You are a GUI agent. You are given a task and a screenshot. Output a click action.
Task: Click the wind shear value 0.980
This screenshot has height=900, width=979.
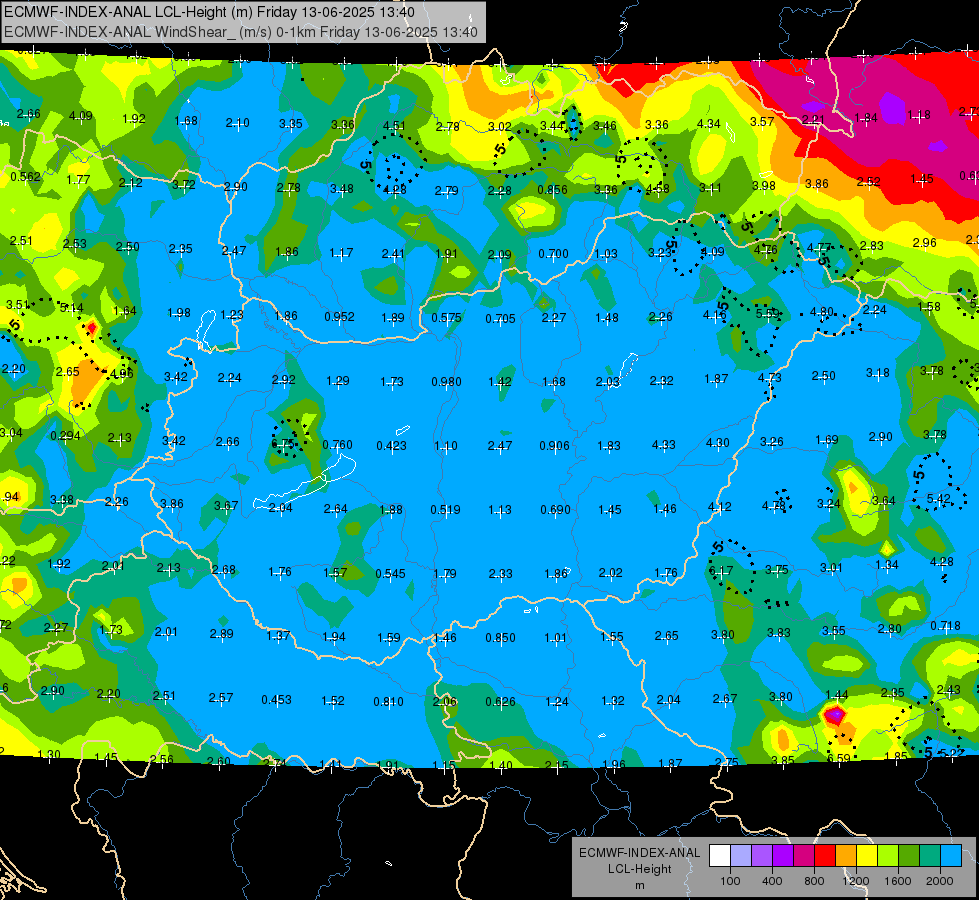tap(446, 382)
